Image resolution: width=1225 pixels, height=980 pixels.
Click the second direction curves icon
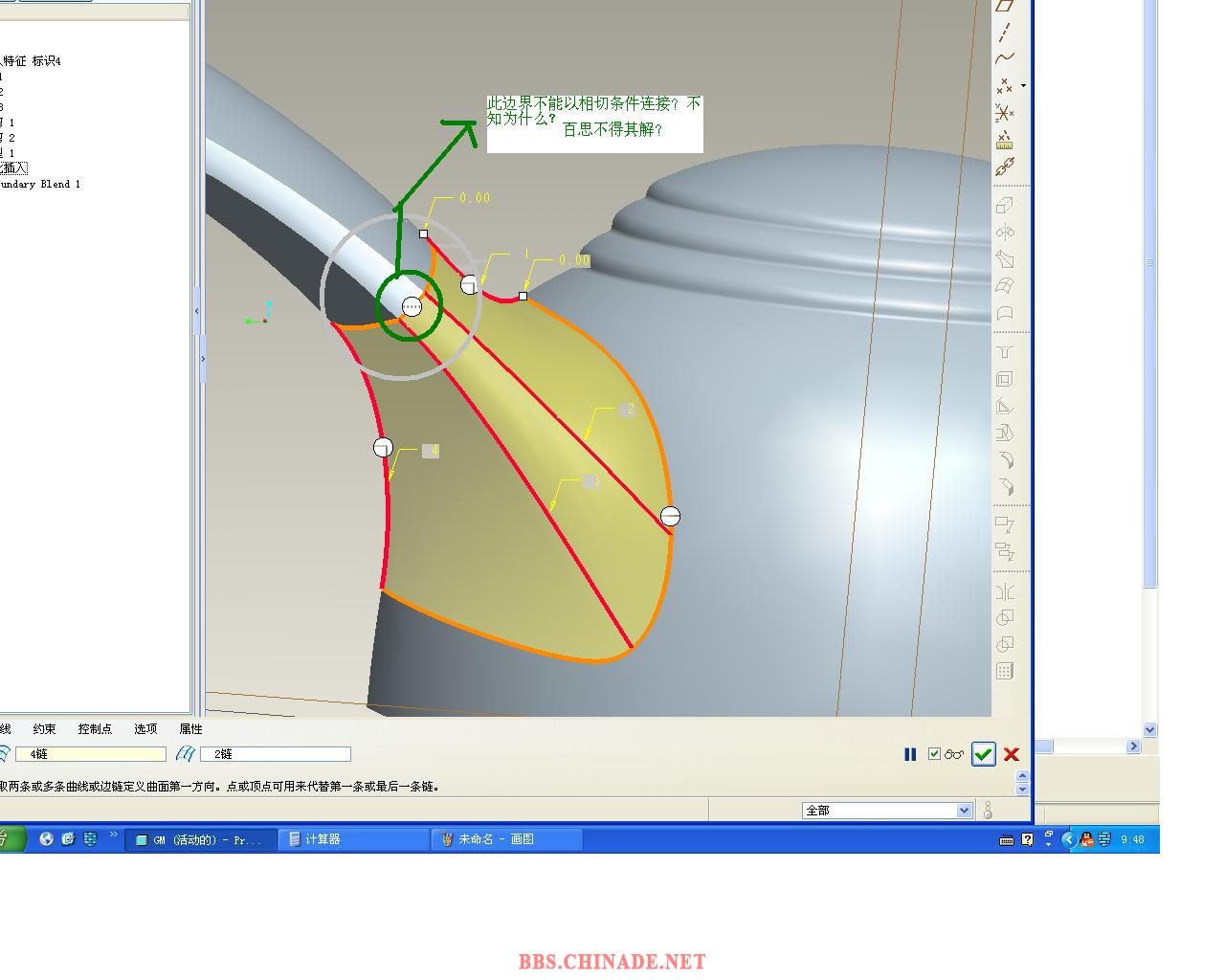coord(186,754)
